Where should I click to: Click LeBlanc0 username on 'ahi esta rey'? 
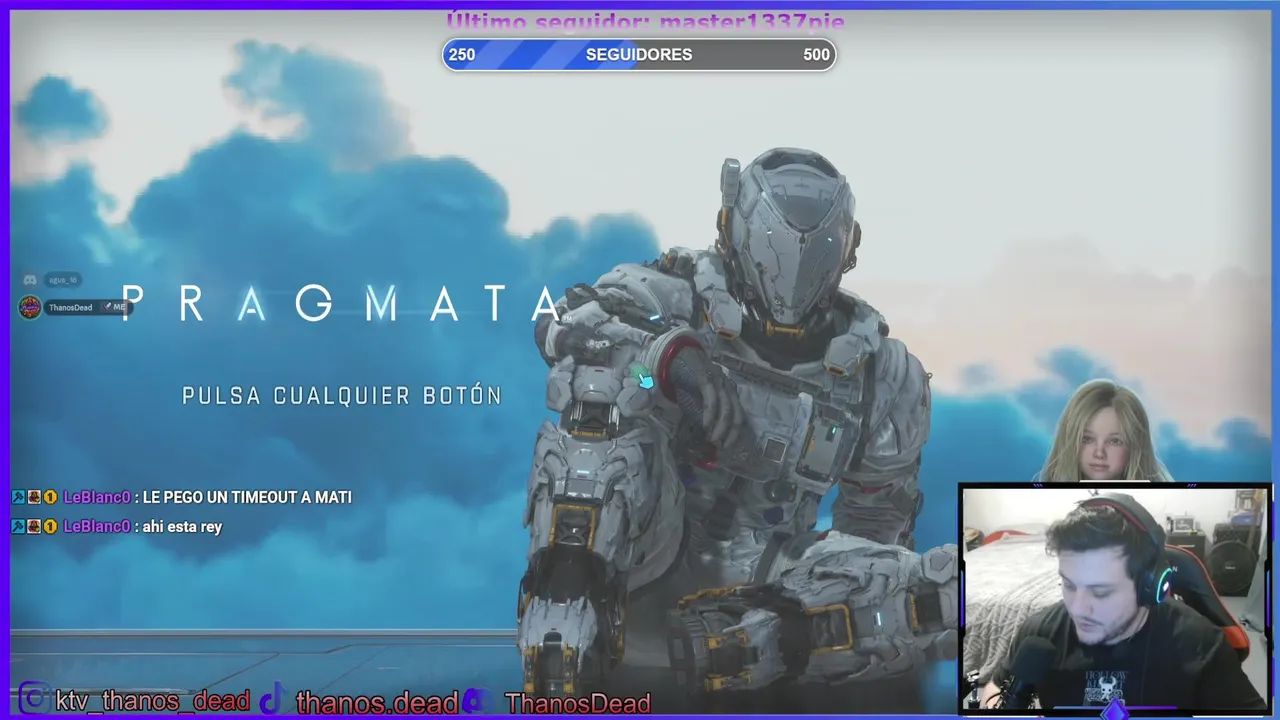coord(96,527)
